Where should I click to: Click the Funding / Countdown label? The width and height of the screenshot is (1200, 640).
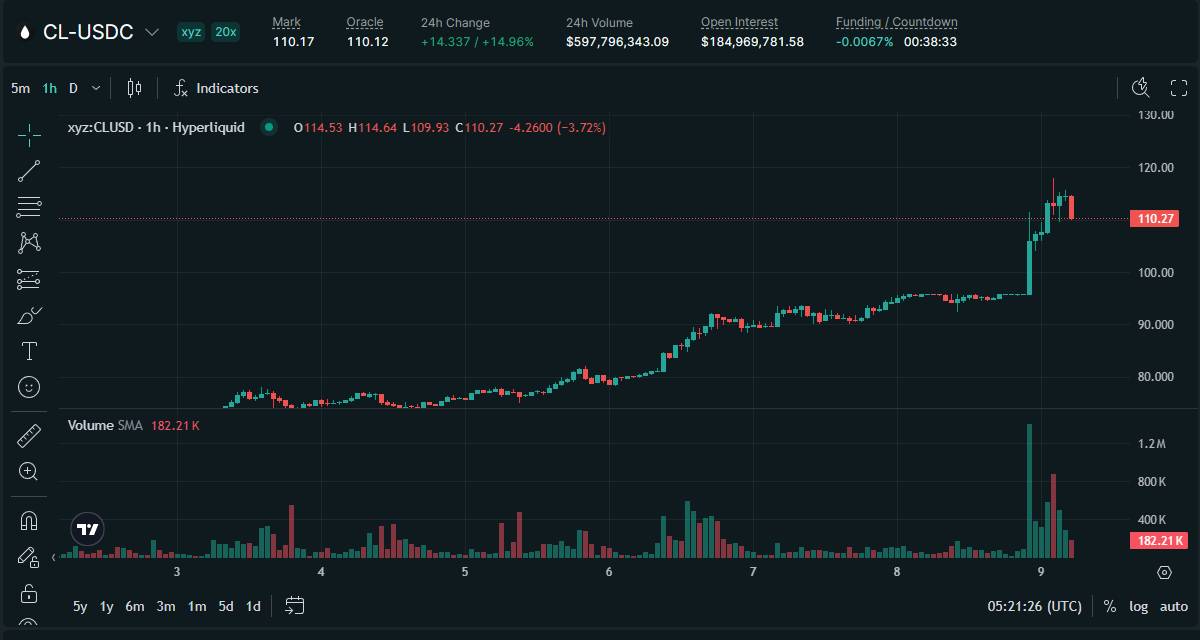[x=896, y=22]
